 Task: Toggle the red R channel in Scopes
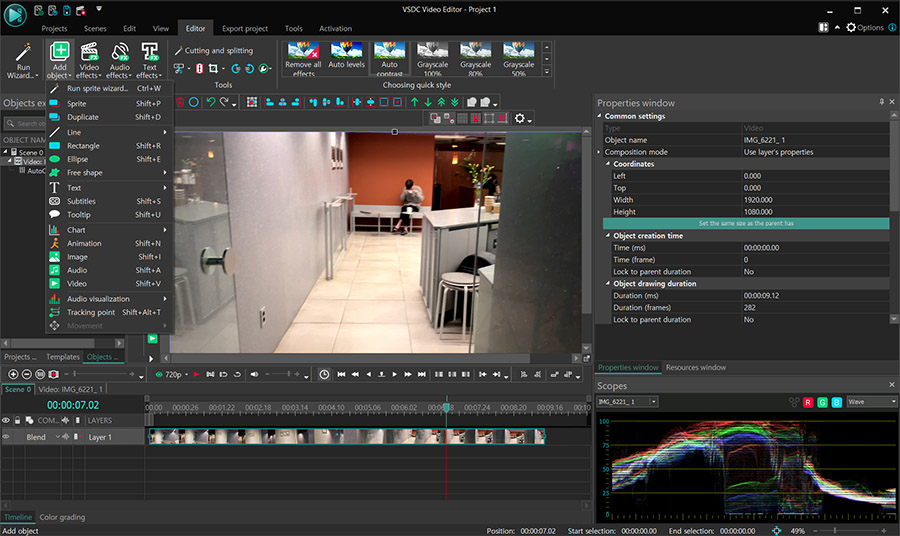[x=807, y=401]
